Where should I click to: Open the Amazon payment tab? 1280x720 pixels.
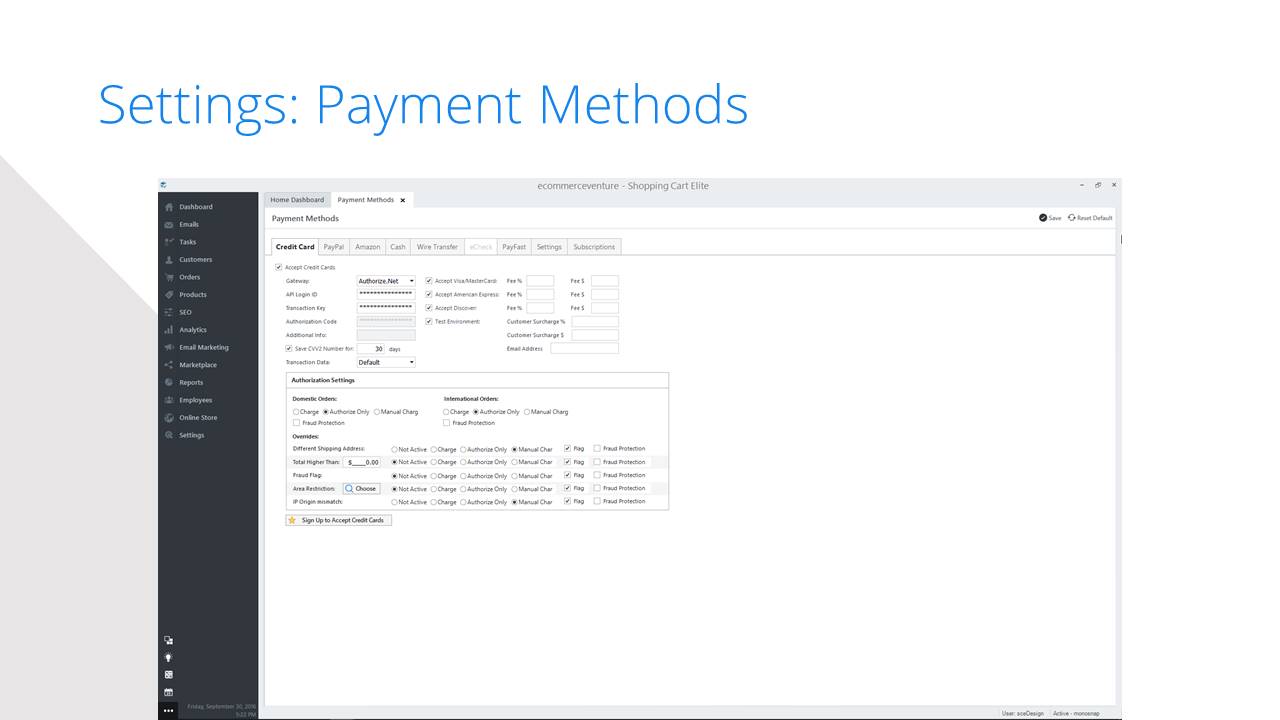coord(367,247)
